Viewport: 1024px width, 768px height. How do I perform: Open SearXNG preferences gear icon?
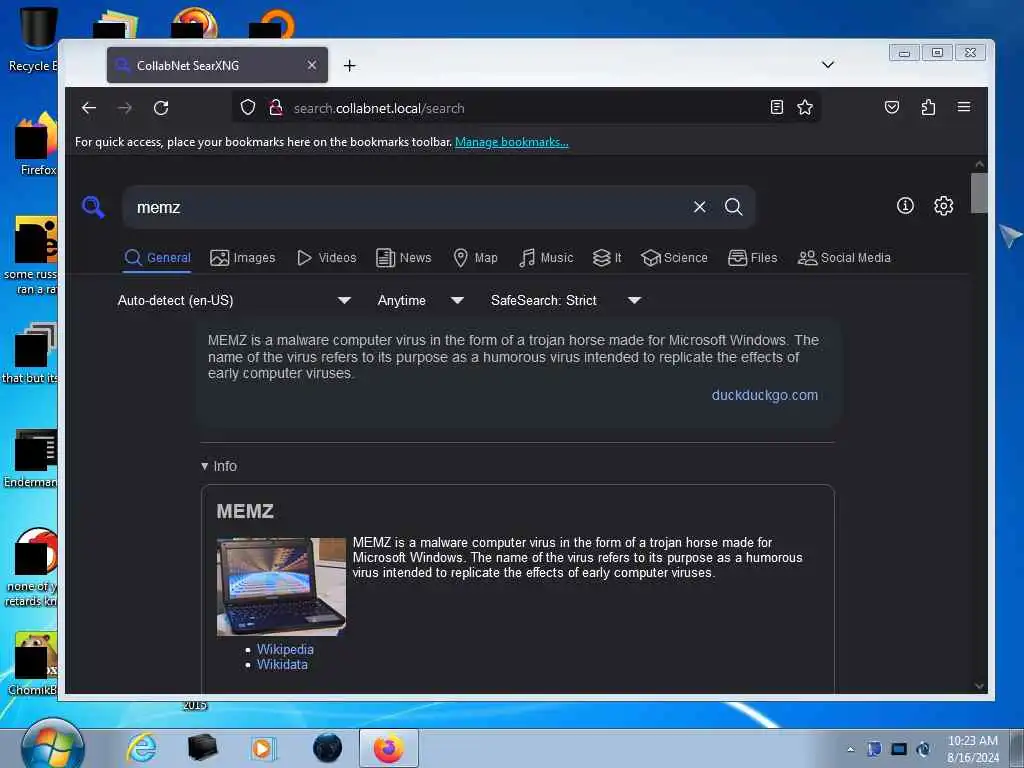click(x=943, y=206)
